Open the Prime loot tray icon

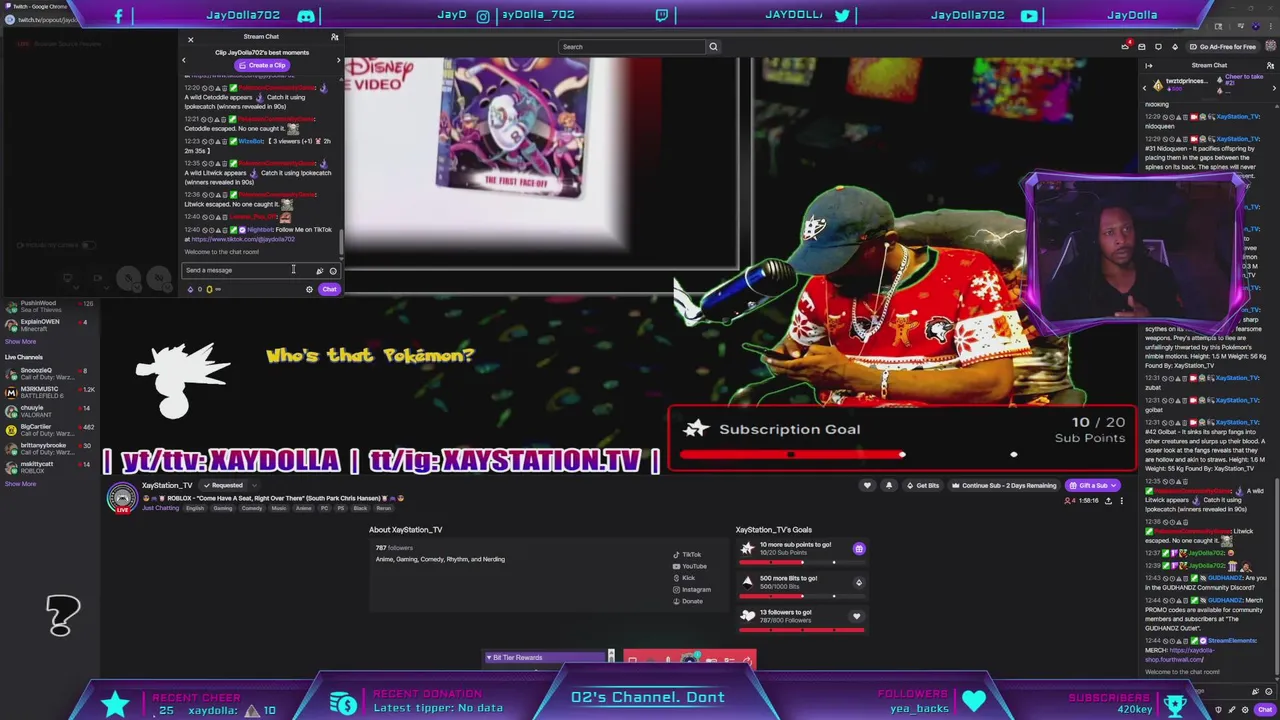click(x=1142, y=47)
